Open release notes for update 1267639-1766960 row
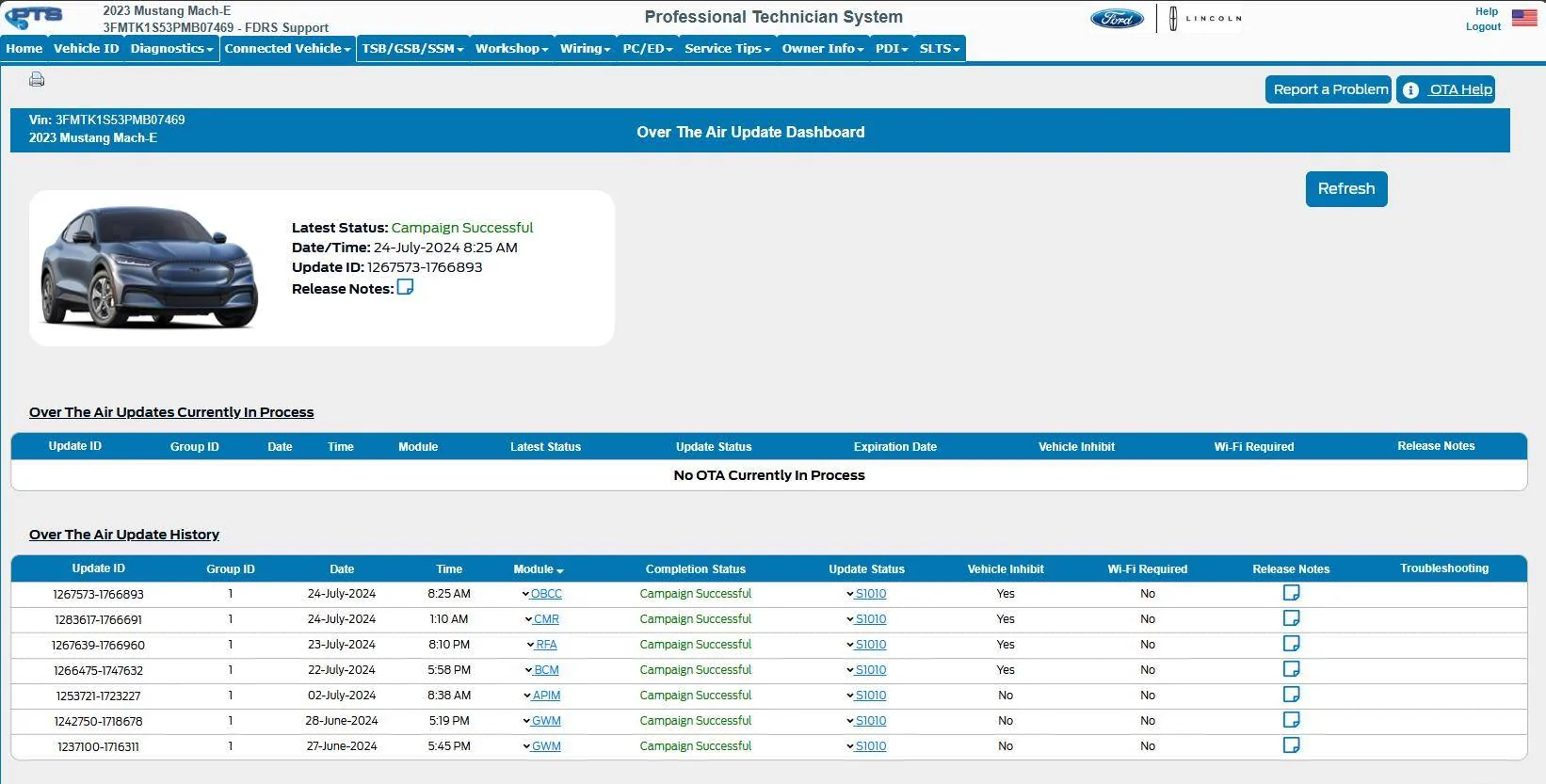The image size is (1546, 784). point(1291,644)
